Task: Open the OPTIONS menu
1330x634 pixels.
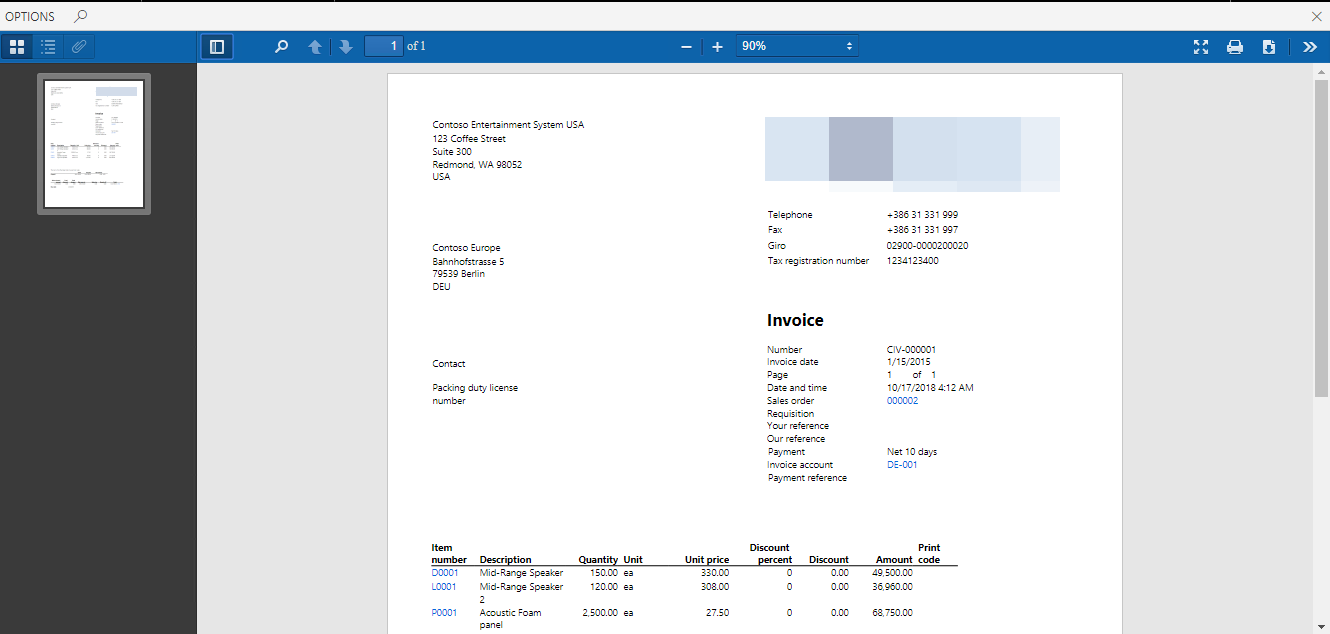Action: coord(30,16)
